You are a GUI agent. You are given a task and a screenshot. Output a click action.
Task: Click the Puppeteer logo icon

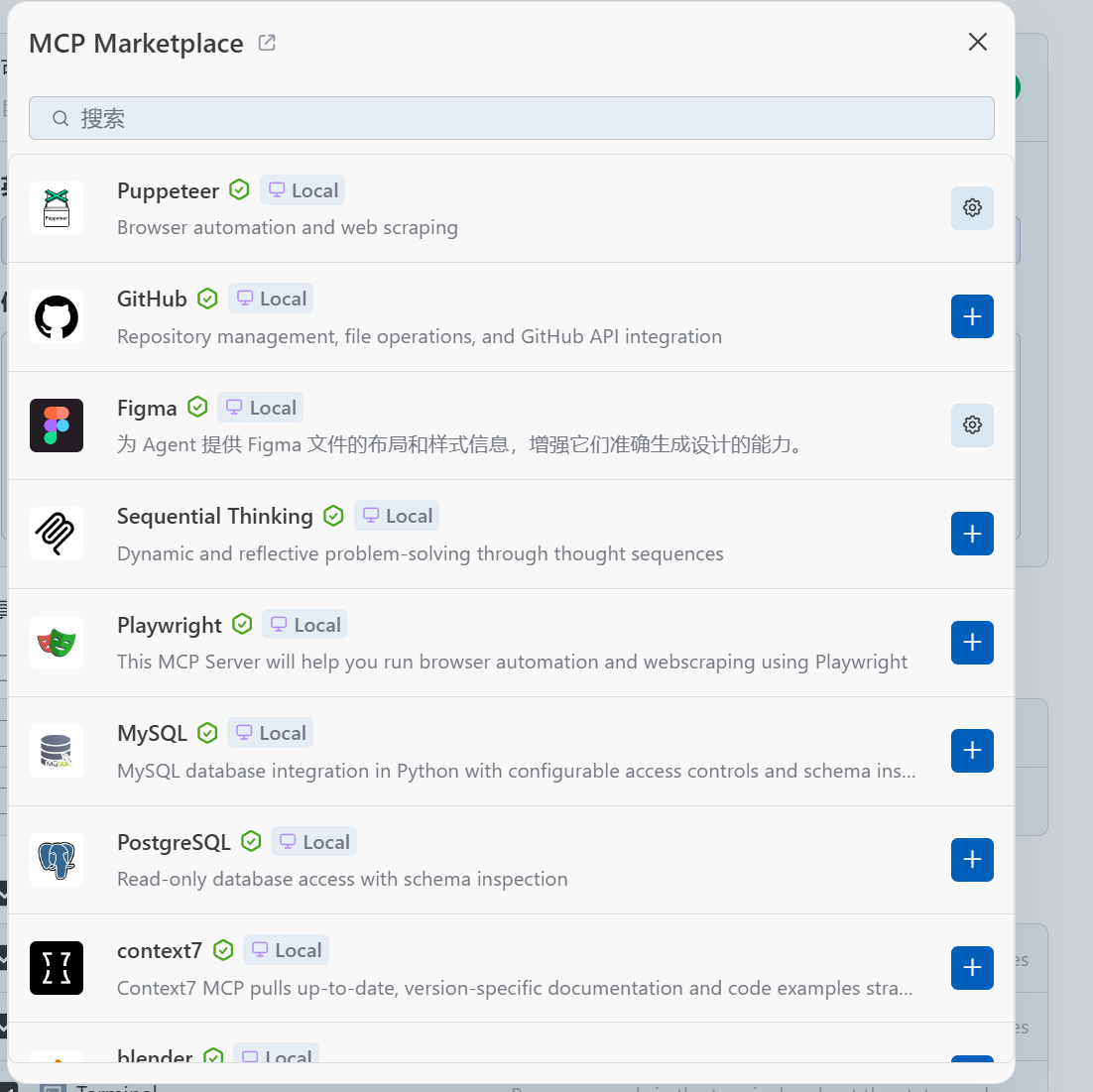[x=57, y=208]
